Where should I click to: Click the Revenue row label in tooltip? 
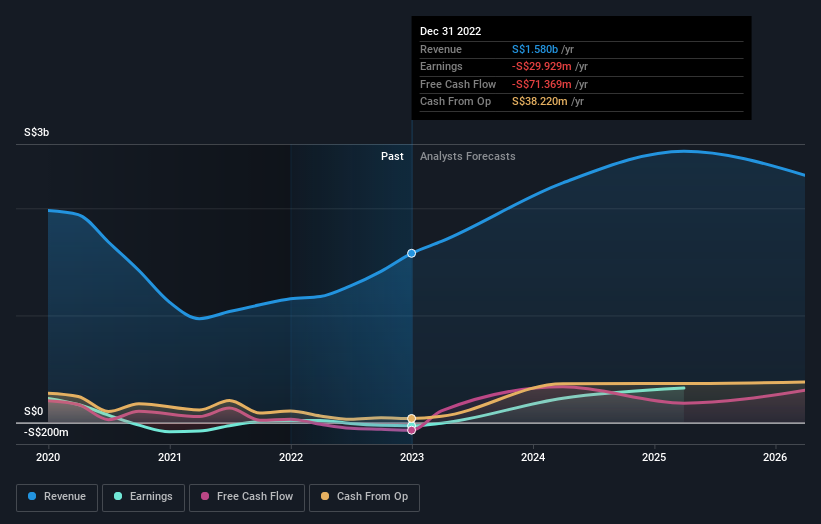(x=441, y=49)
